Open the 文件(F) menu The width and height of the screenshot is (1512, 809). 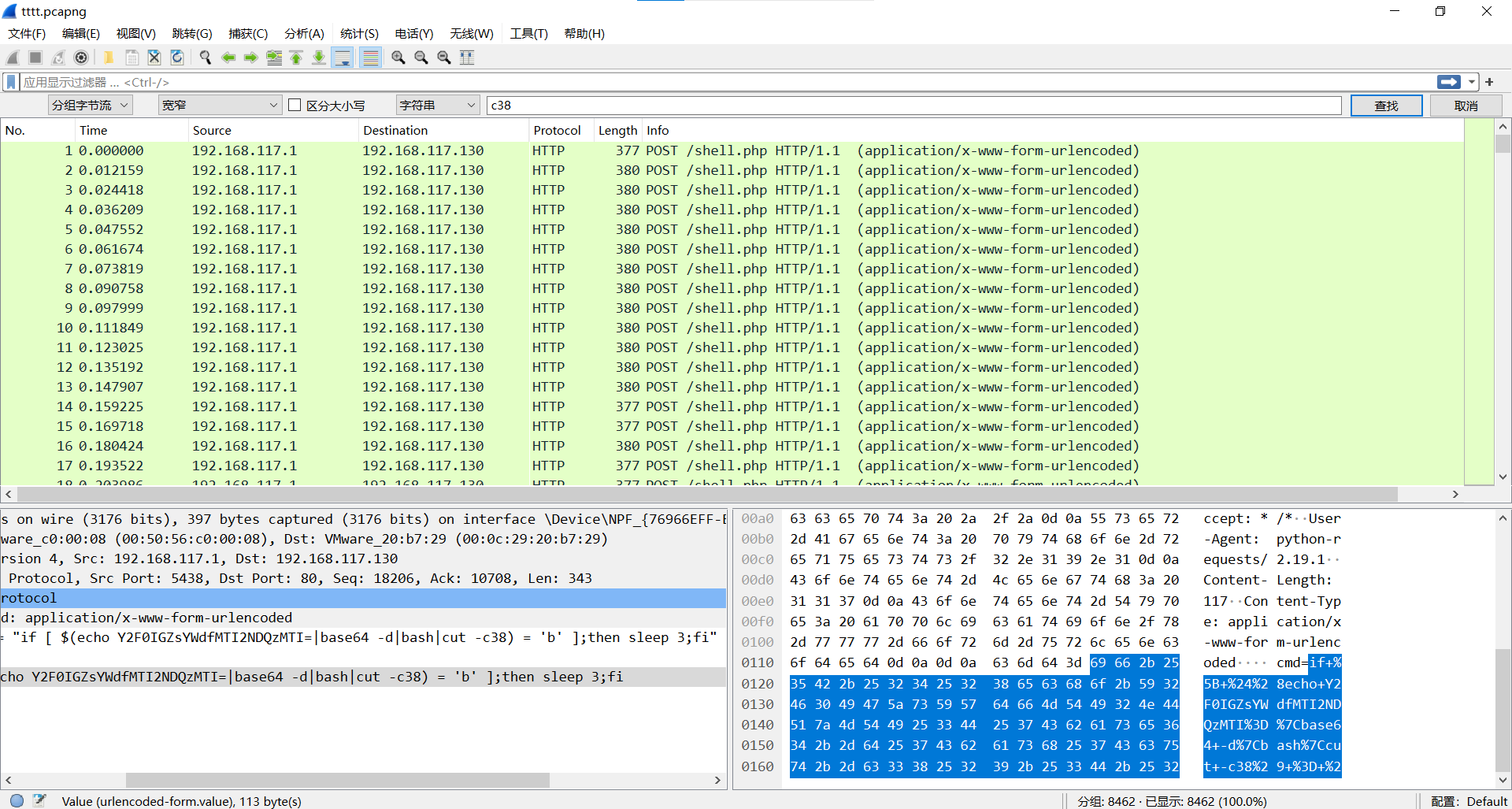[x=27, y=33]
